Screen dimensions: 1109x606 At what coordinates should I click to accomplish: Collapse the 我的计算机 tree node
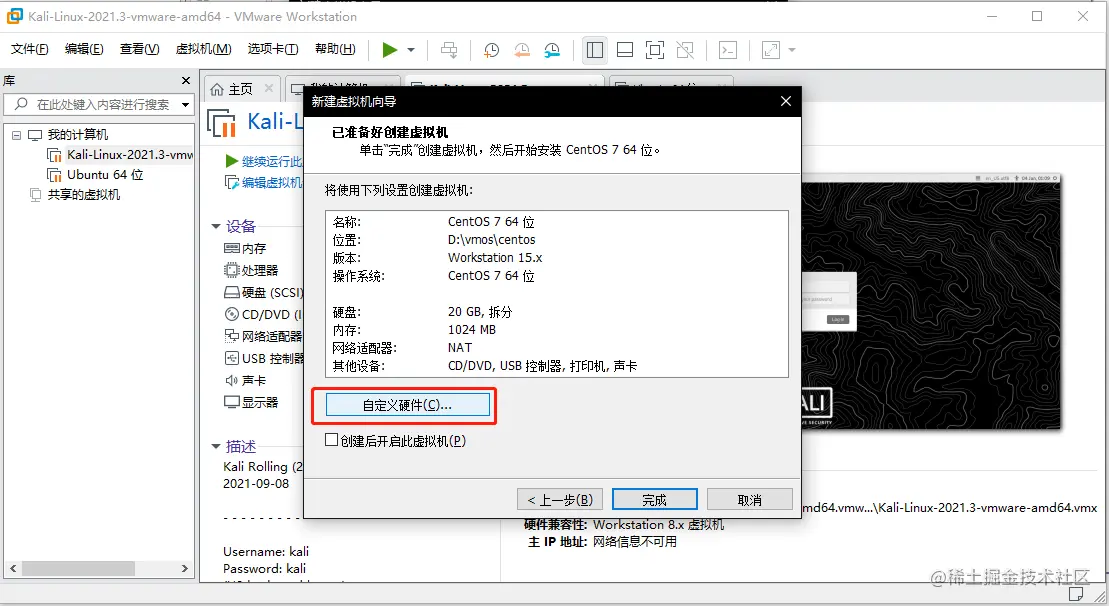click(x=16, y=134)
